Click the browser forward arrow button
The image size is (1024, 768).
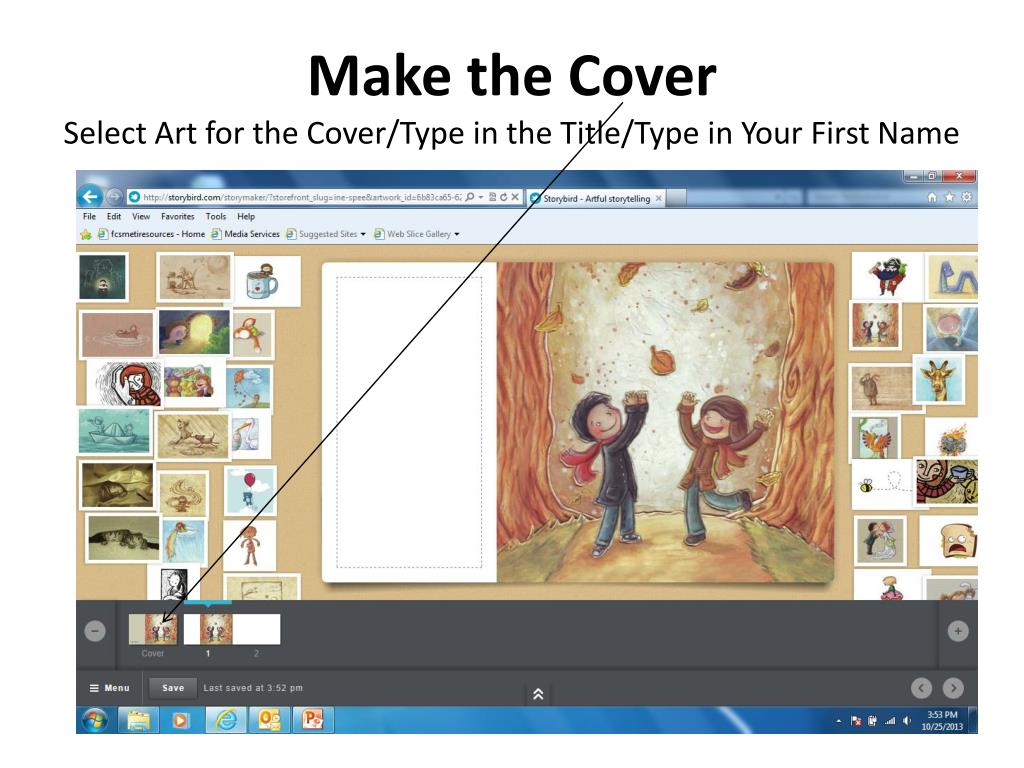tap(114, 196)
